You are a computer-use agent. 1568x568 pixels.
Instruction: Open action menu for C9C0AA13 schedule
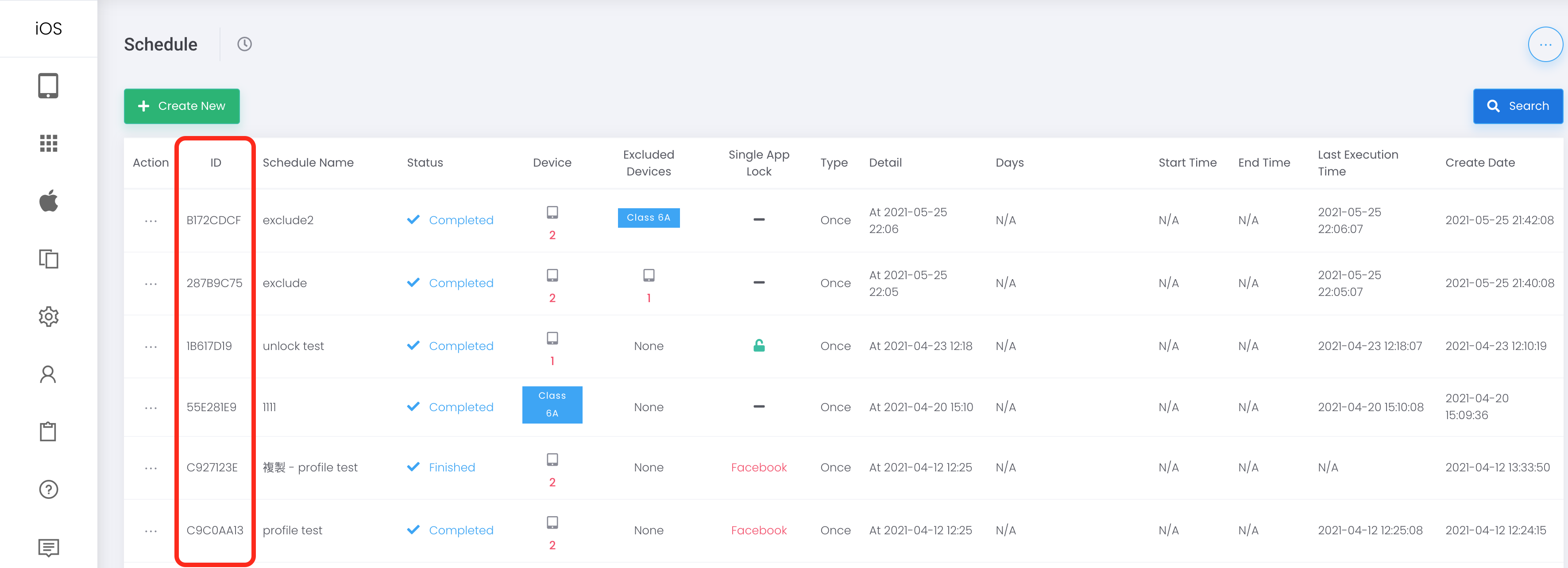[151, 531]
